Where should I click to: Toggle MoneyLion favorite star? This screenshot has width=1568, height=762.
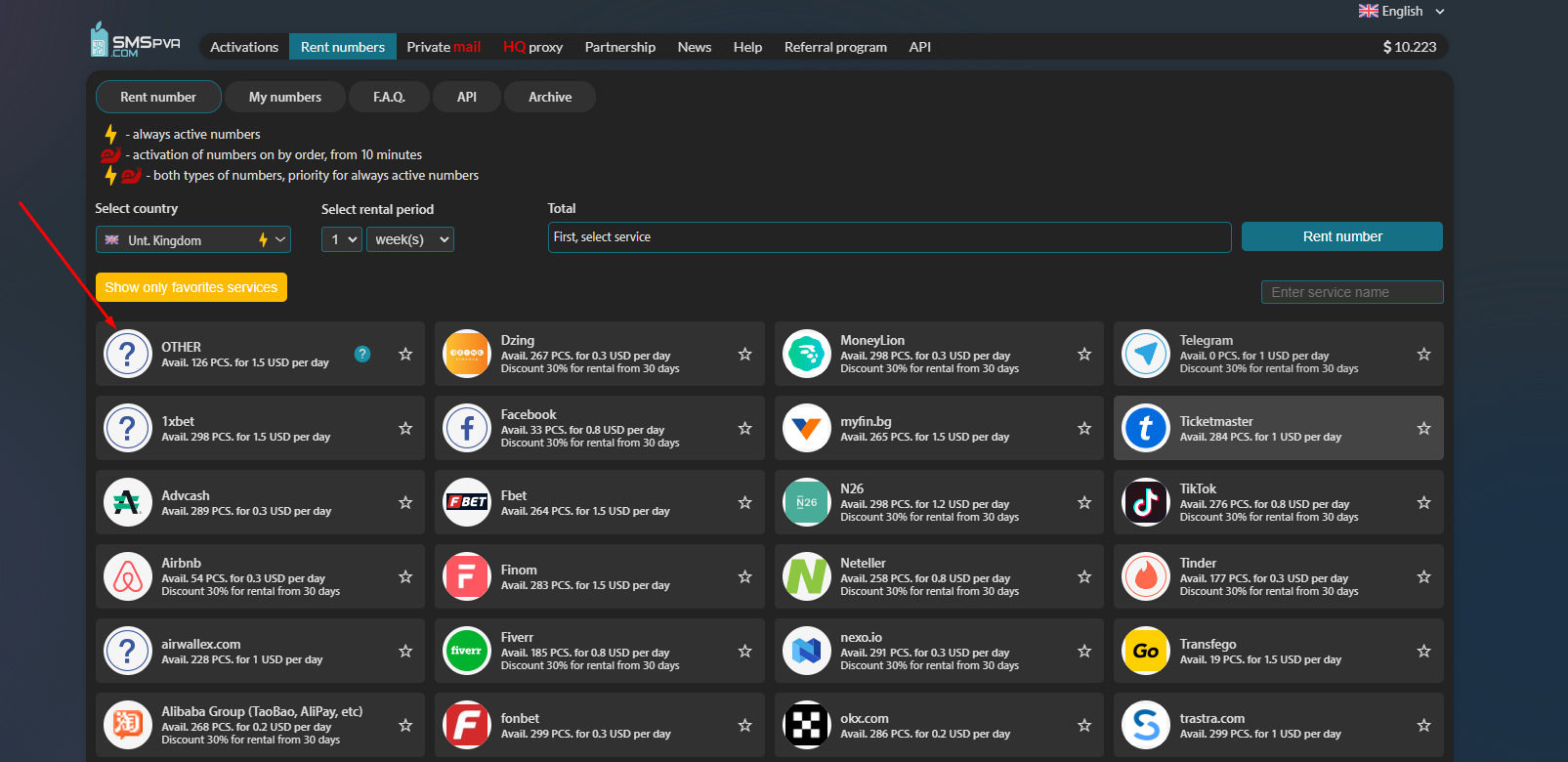[1084, 354]
